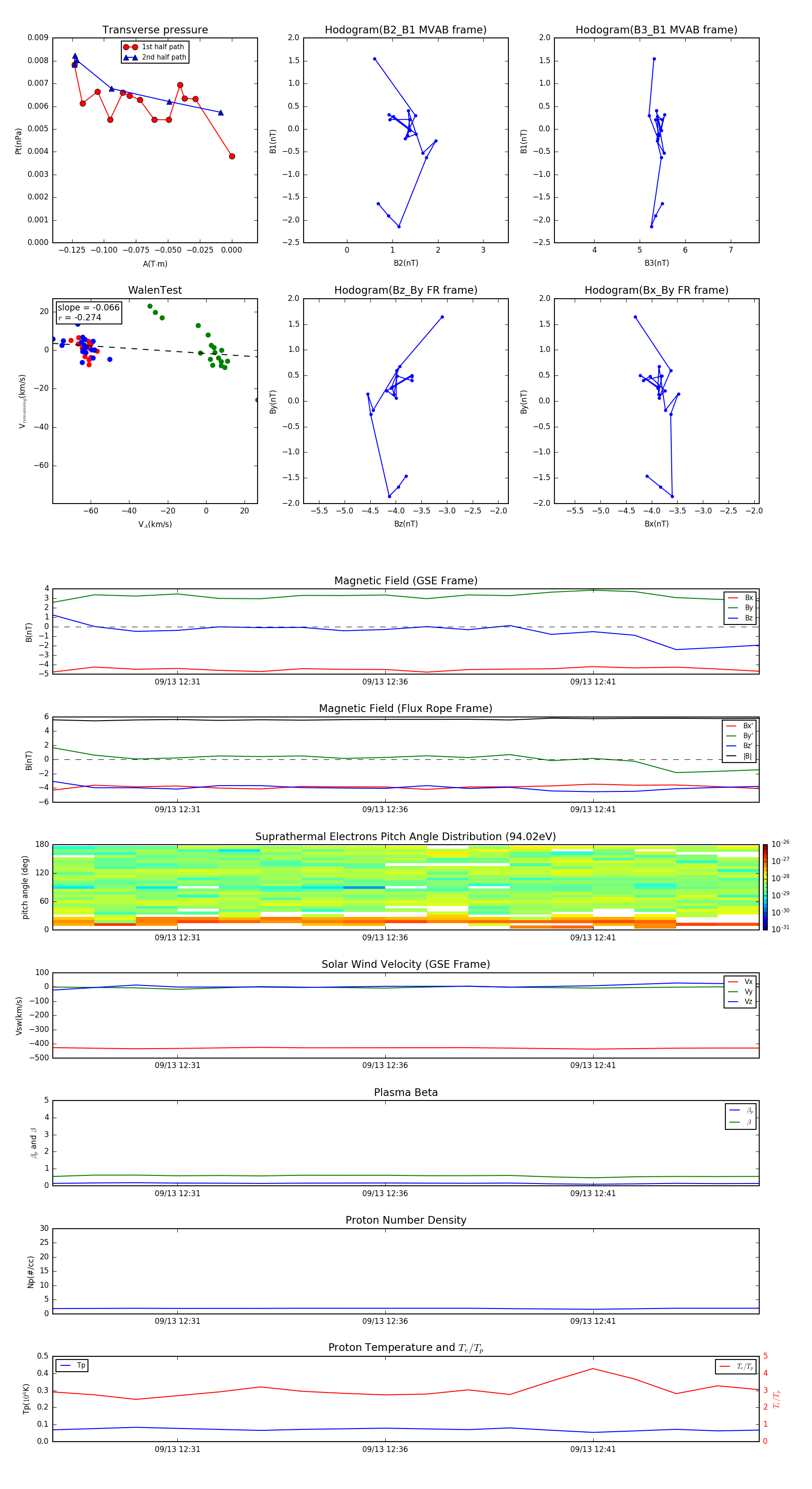
Task: Click '09/13 12:41' tick under Plasma Beta
Action: 593,1193
